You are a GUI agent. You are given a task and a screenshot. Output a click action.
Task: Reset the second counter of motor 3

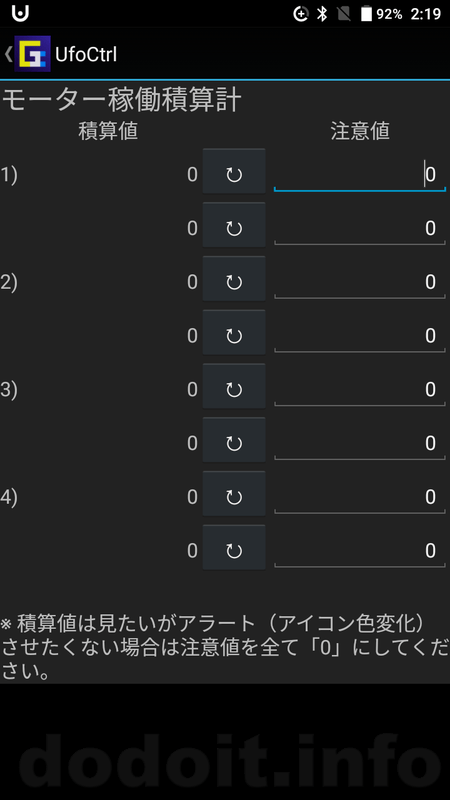coord(234,440)
